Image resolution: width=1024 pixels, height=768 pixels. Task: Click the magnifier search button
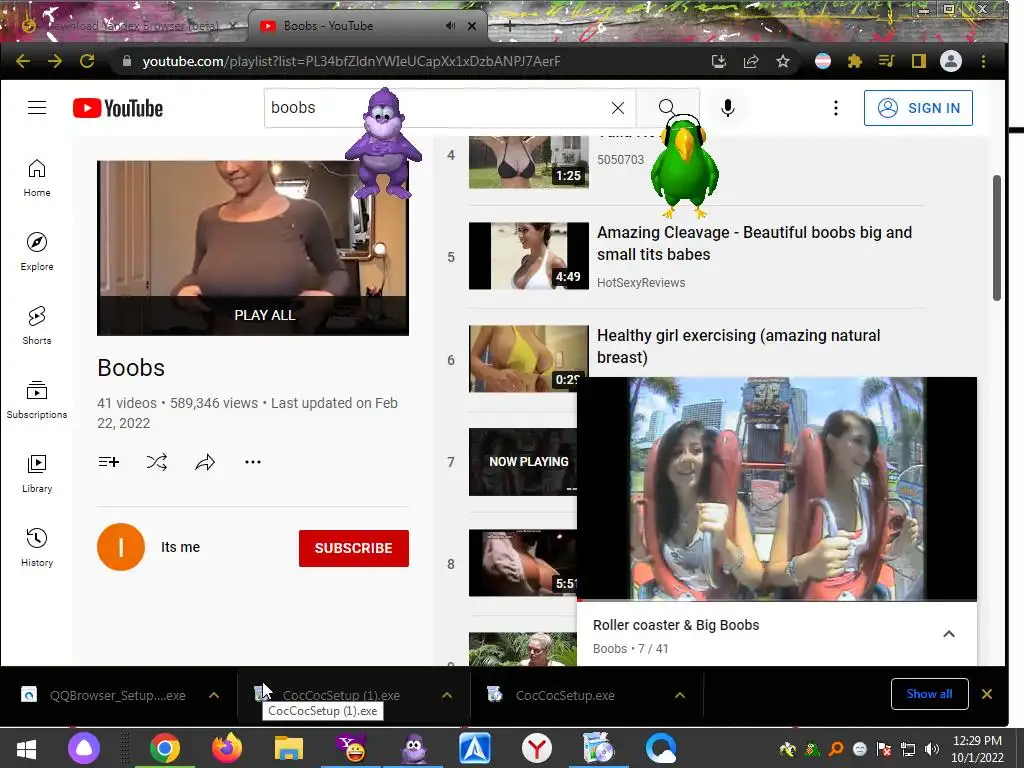[667, 108]
